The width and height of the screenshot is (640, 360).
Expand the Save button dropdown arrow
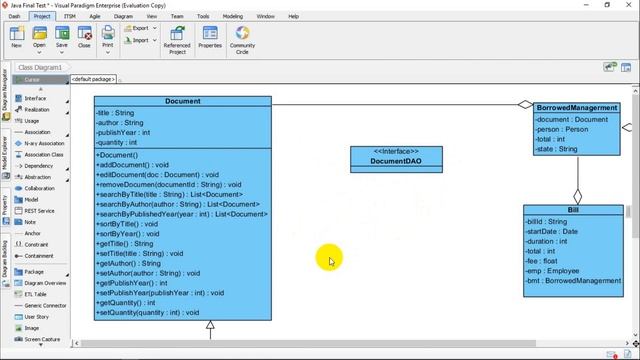click(62, 52)
